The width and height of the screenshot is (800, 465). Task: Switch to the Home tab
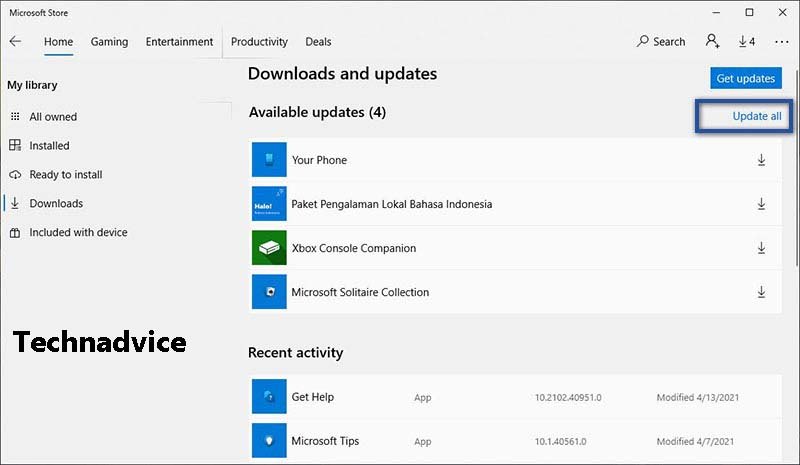click(x=58, y=42)
